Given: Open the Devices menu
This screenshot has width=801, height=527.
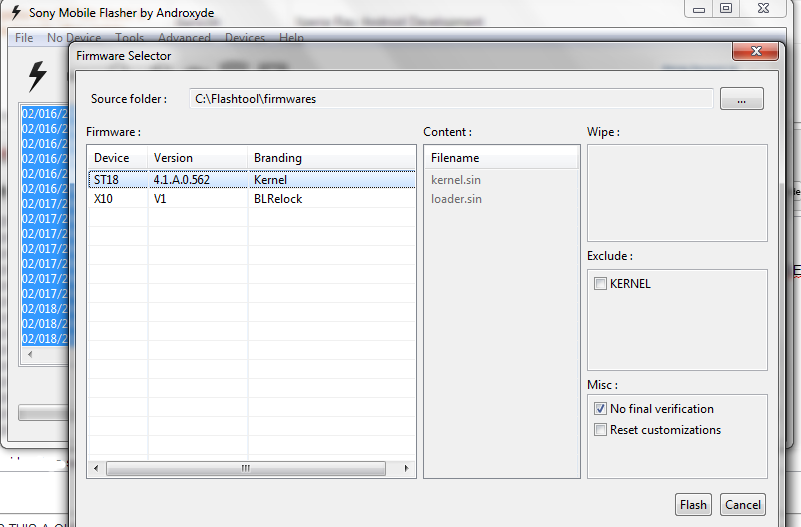Looking at the screenshot, I should [245, 38].
